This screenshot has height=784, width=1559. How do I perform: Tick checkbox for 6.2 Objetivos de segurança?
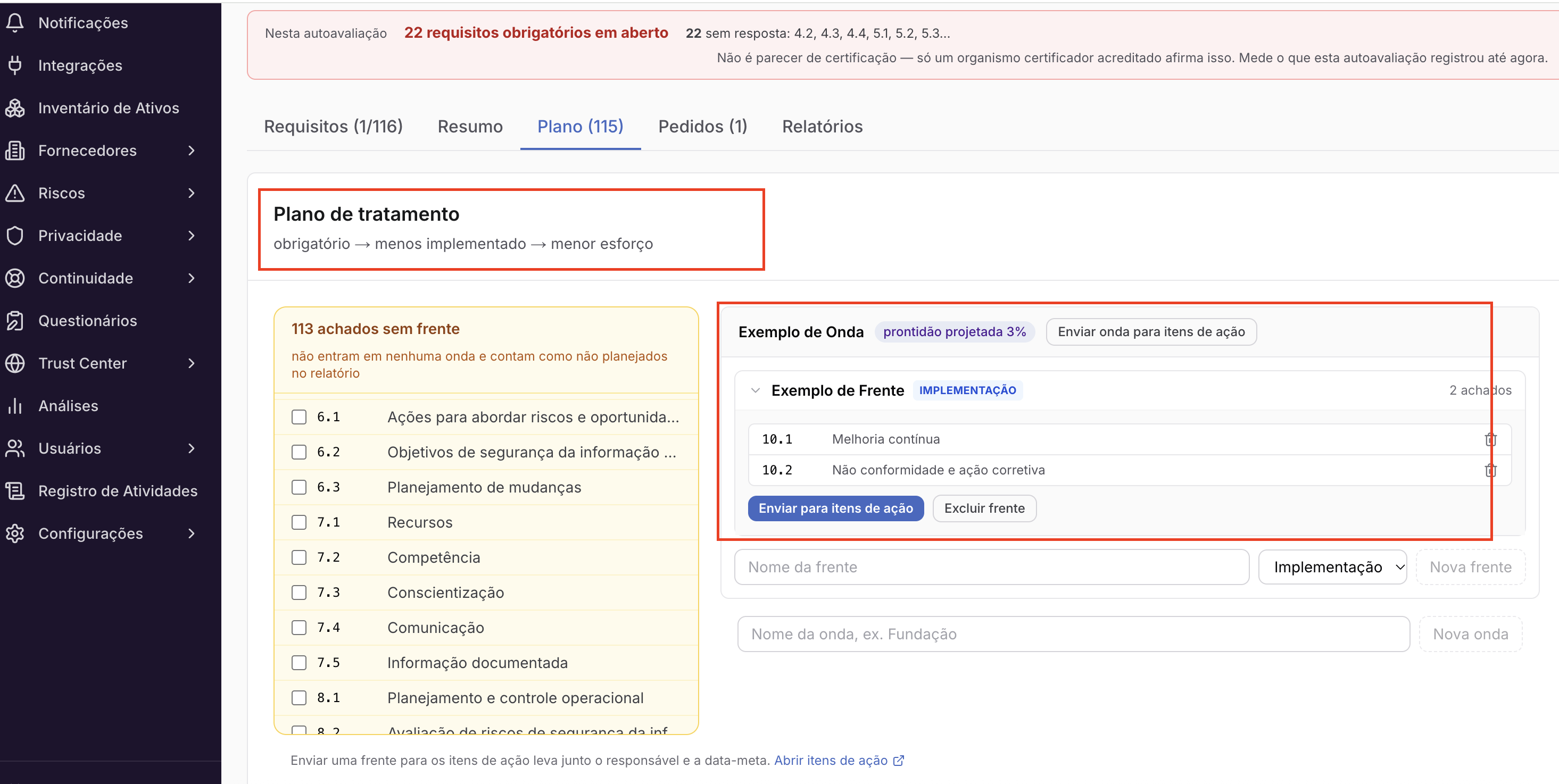coord(299,452)
